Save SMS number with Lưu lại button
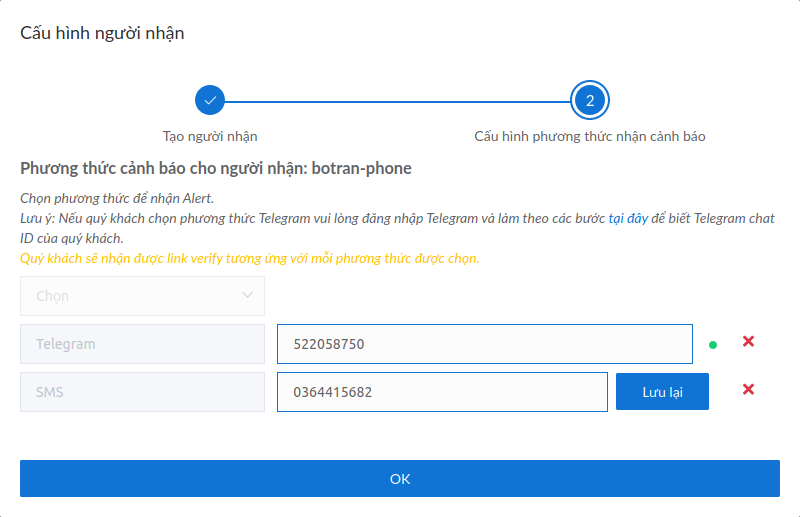Image resolution: width=800 pixels, height=517 pixels. [662, 391]
